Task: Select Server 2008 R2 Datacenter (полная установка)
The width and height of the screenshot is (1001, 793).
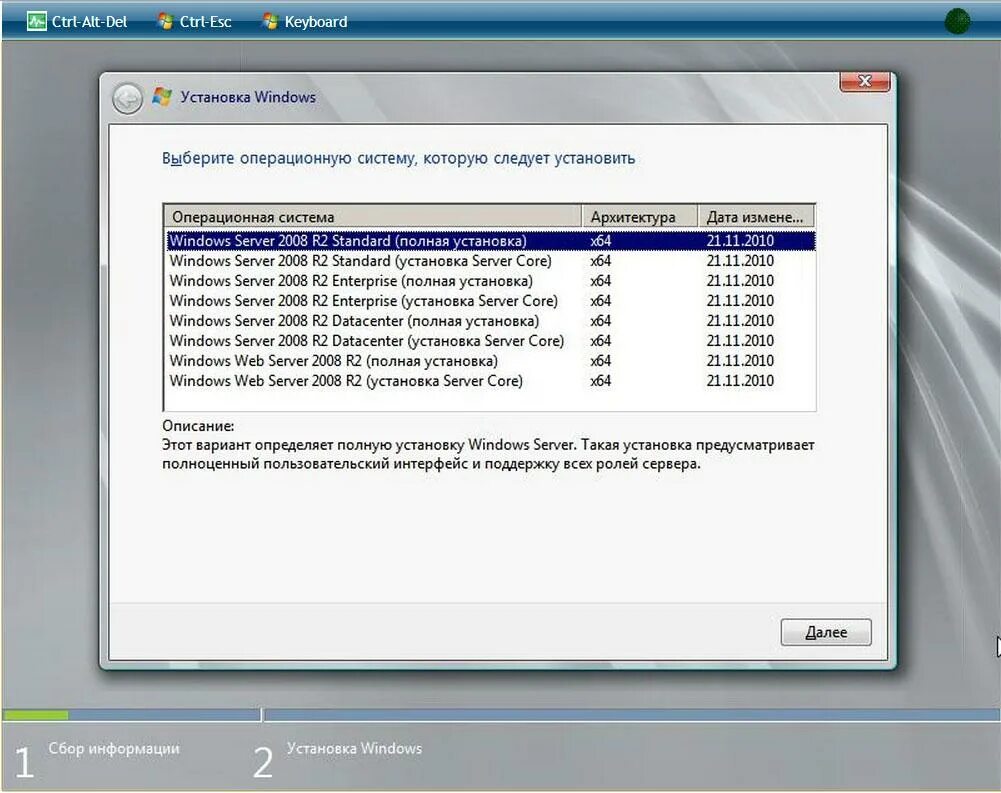Action: click(x=490, y=321)
